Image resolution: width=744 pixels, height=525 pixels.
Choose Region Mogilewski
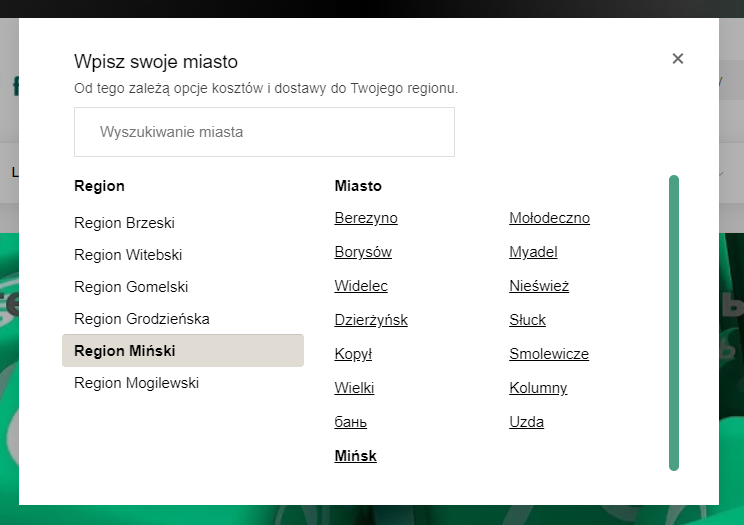[137, 383]
